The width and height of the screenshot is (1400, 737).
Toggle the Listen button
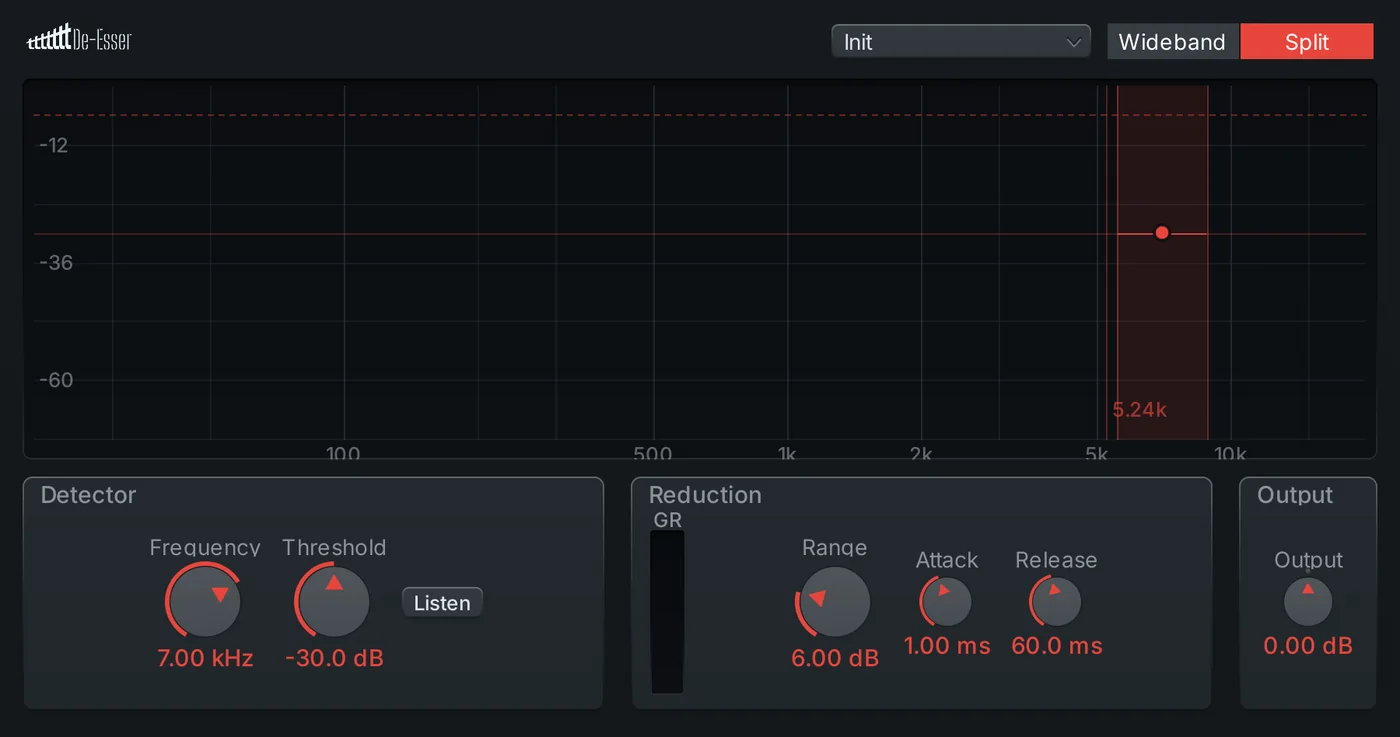click(442, 602)
